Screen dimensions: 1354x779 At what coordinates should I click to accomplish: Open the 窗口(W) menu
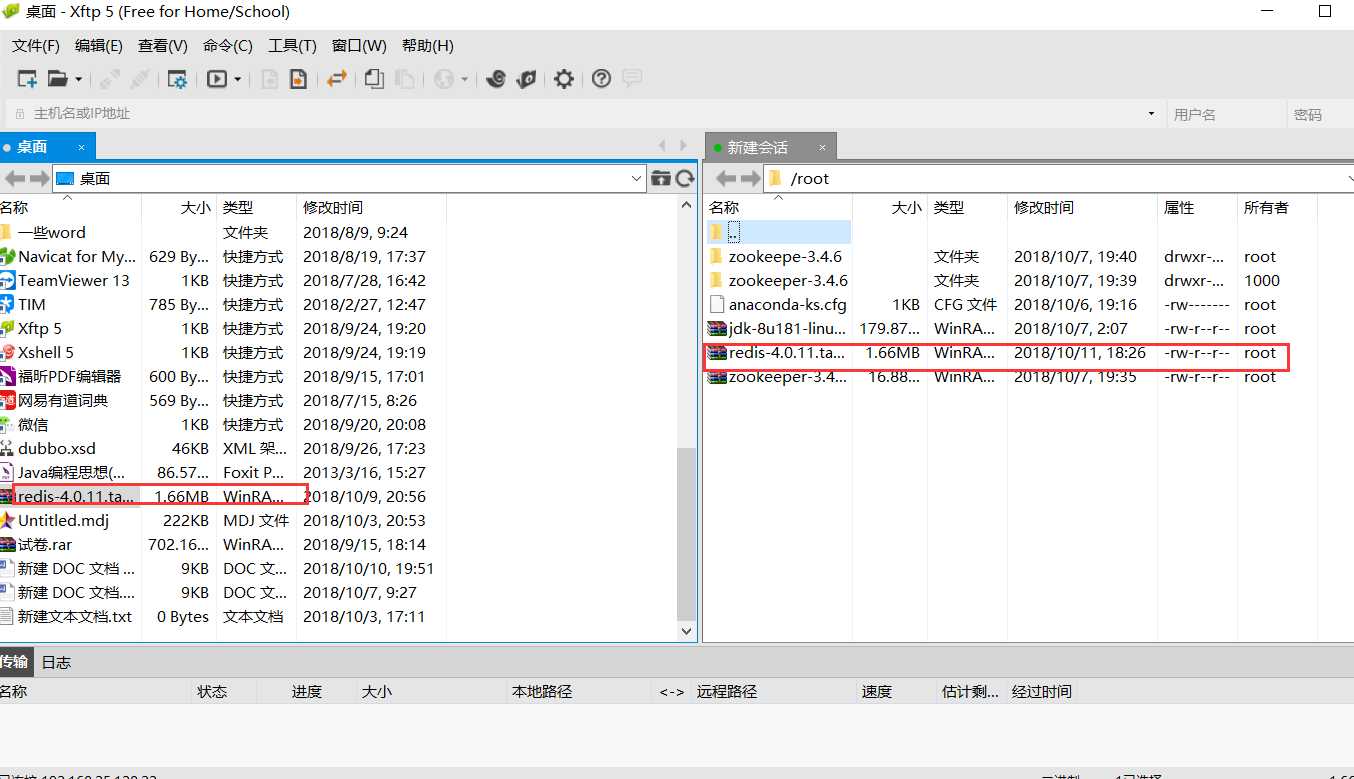coord(359,46)
